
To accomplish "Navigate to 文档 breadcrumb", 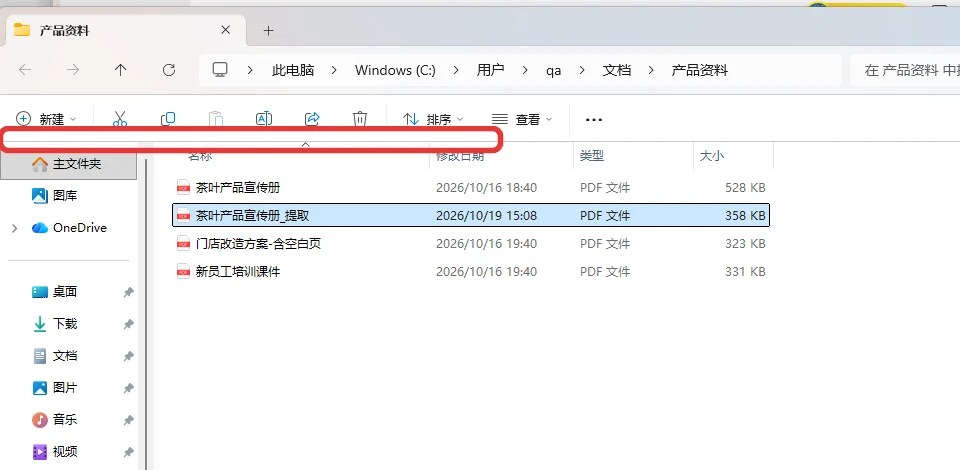I will pos(617,70).
